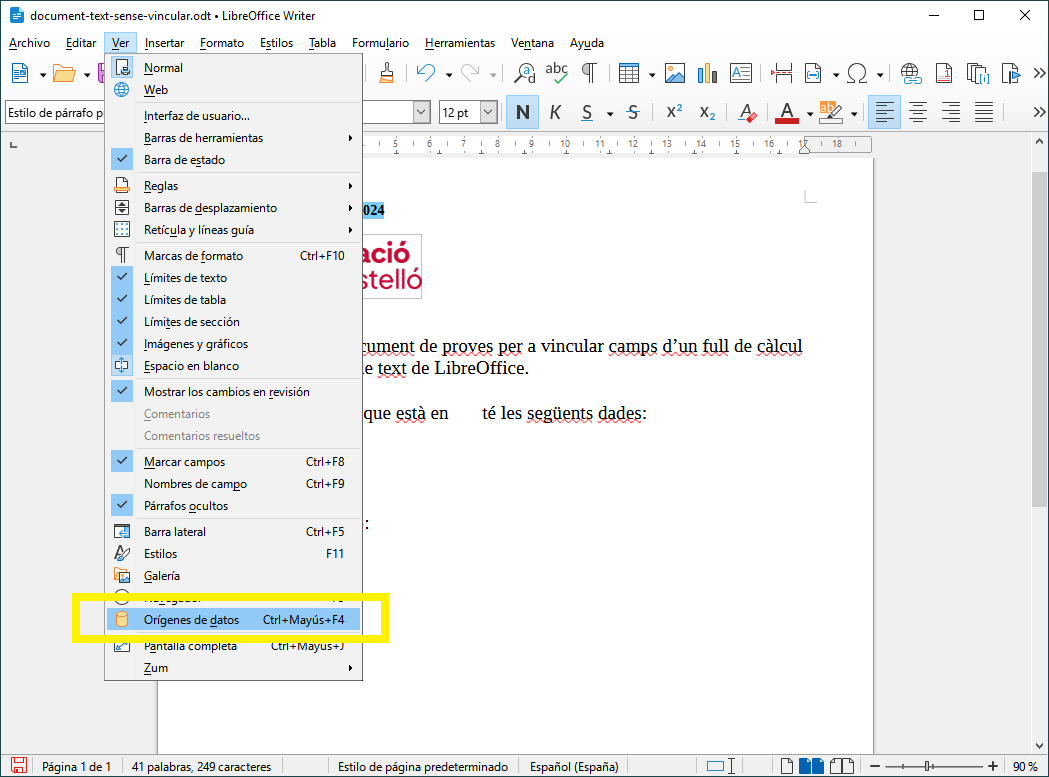
Task: Open file with the folder icon
Action: tap(64, 73)
